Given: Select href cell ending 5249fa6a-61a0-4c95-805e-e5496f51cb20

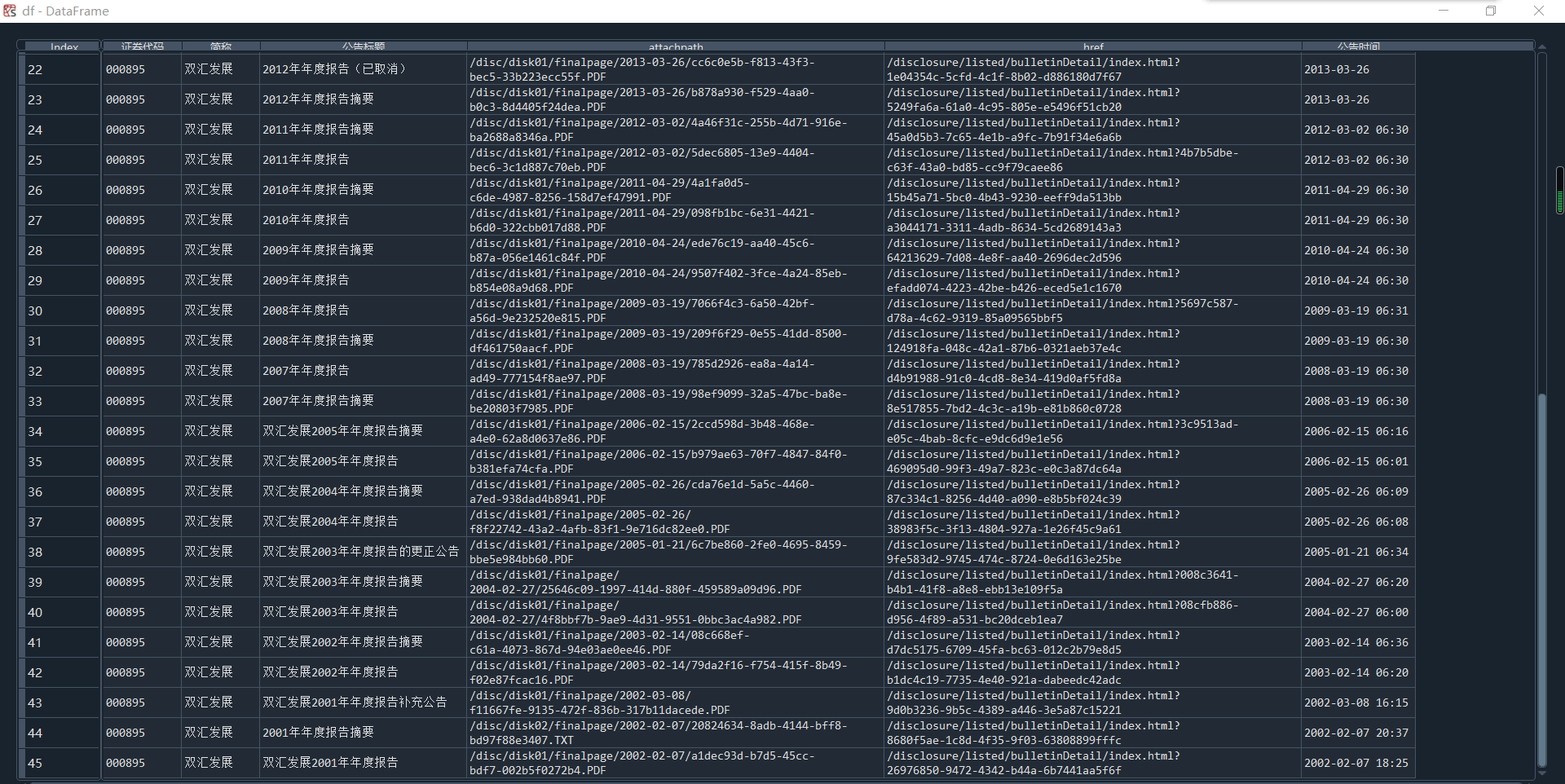Looking at the screenshot, I should click(1093, 99).
